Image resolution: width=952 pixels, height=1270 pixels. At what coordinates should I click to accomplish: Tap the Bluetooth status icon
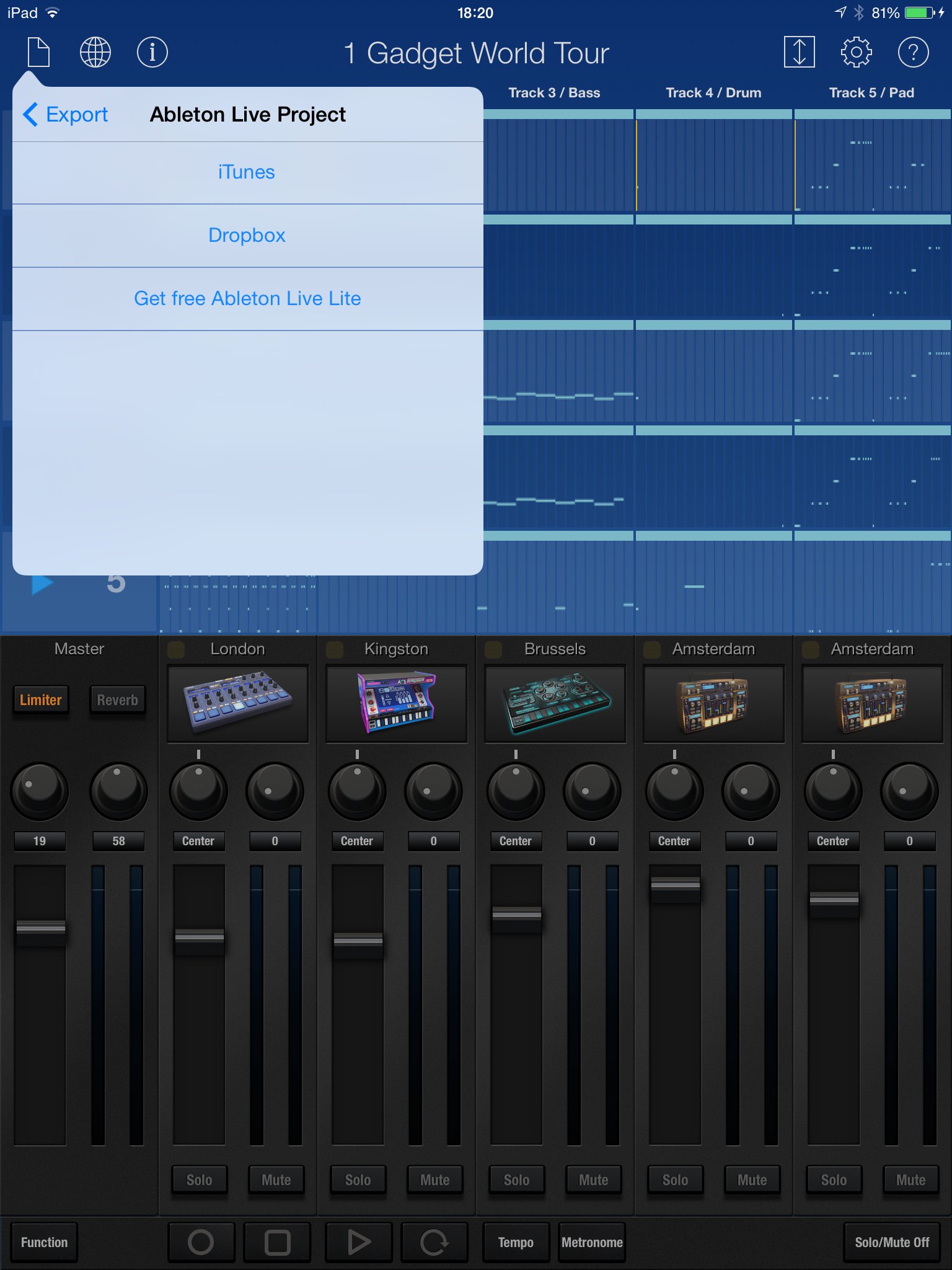pyautogui.click(x=858, y=12)
